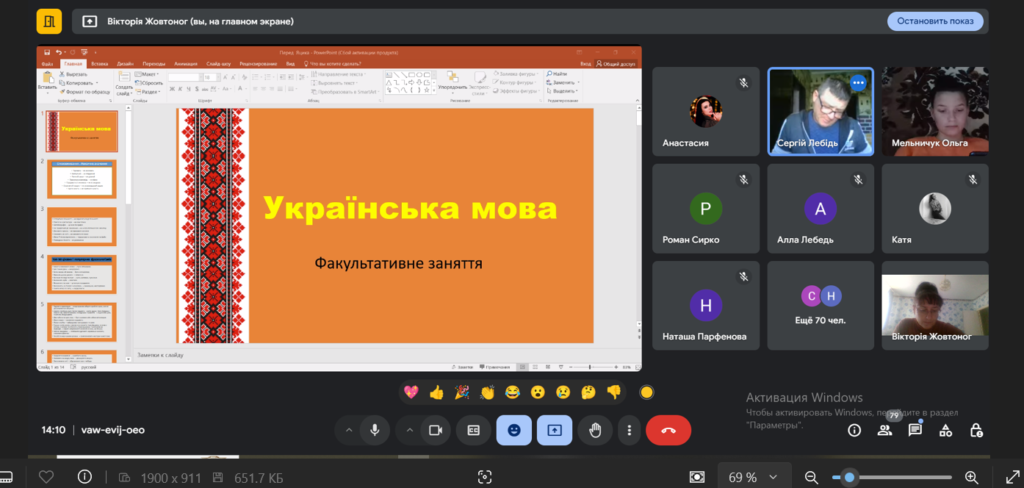Open host controls lock icon

pyautogui.click(x=976, y=430)
